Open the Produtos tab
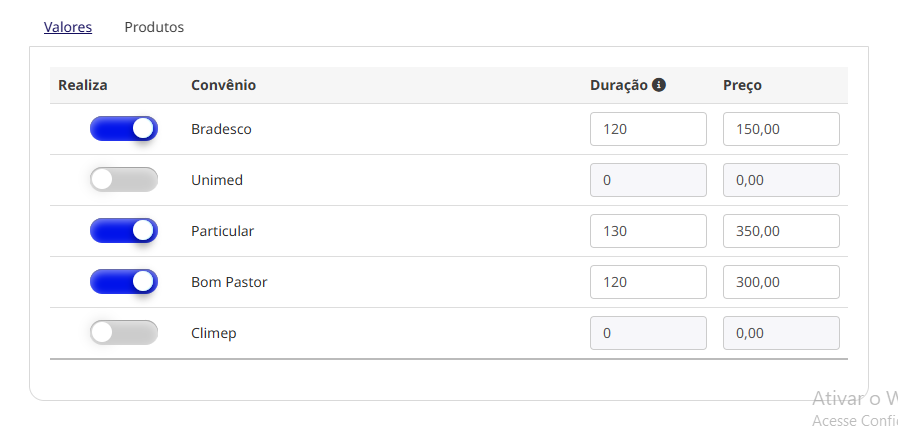This screenshot has width=898, height=427. 154,27
